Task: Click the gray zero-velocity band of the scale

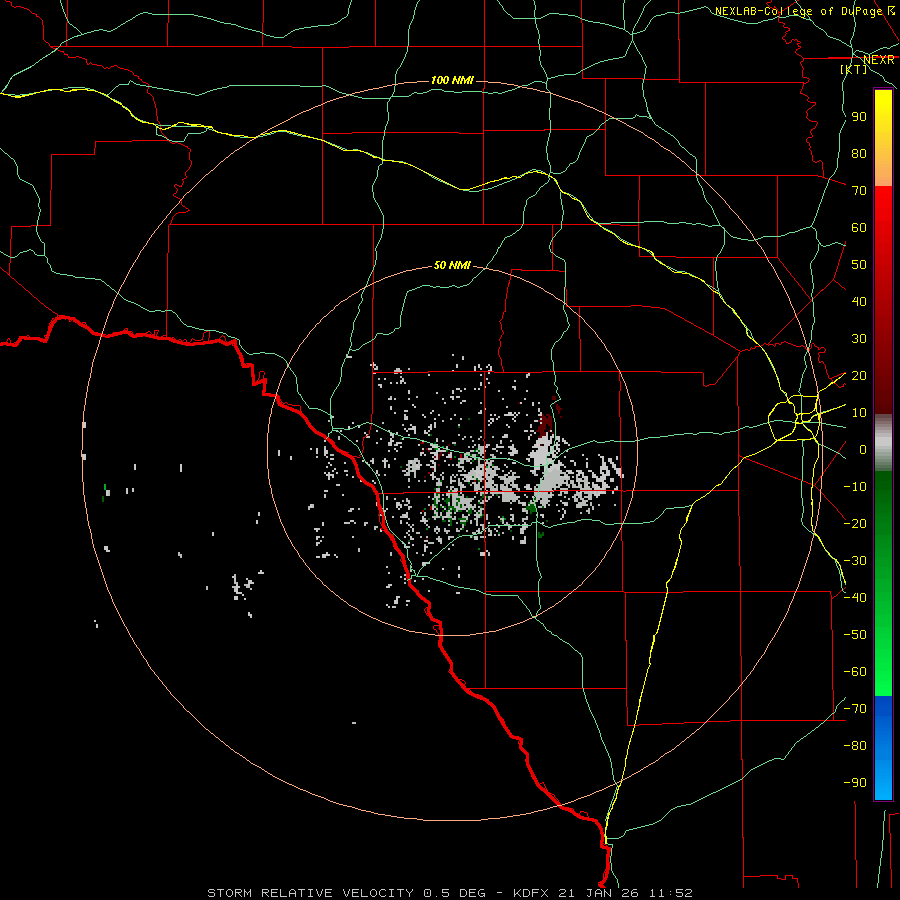Action: [x=883, y=442]
